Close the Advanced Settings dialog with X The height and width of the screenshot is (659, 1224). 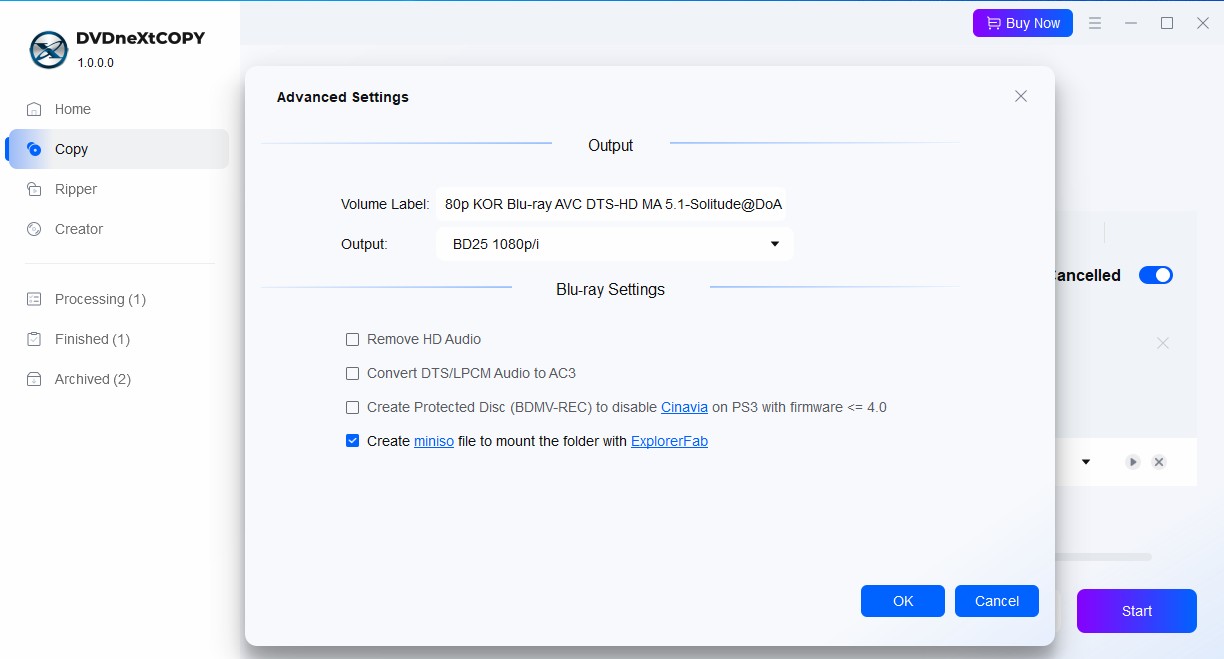click(1021, 96)
